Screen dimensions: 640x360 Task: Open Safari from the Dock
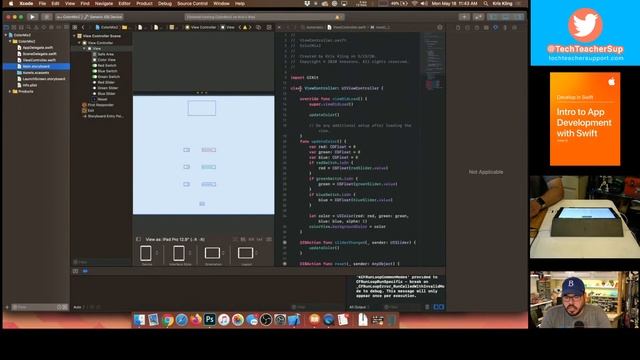tap(182, 320)
